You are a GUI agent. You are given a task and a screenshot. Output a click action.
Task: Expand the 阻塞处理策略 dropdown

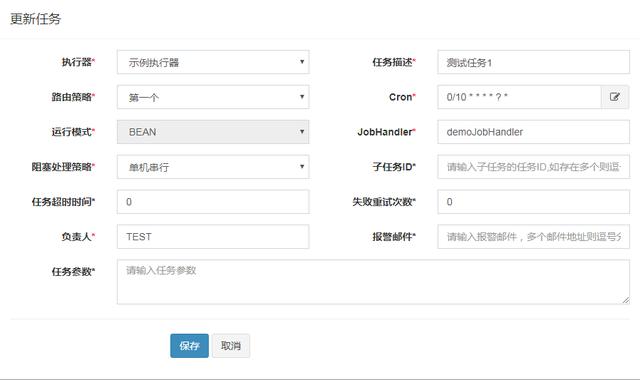[x=213, y=167]
